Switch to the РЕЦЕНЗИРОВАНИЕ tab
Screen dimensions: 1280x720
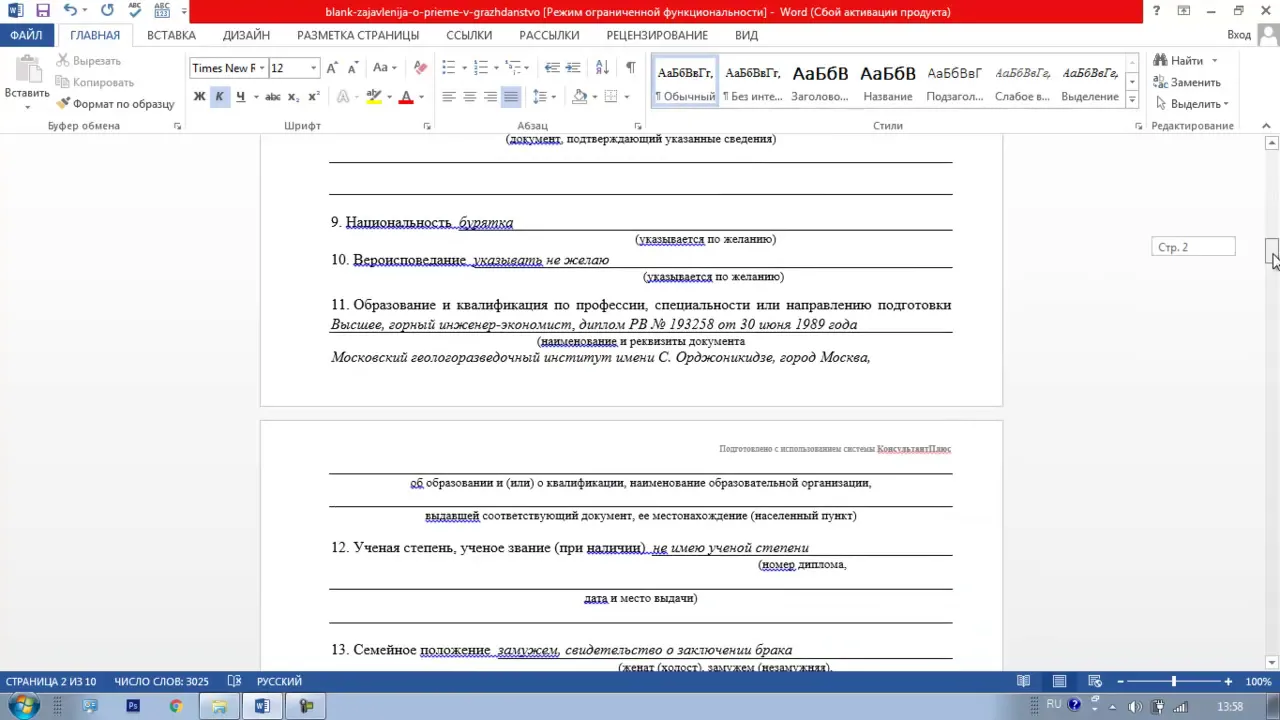point(657,35)
